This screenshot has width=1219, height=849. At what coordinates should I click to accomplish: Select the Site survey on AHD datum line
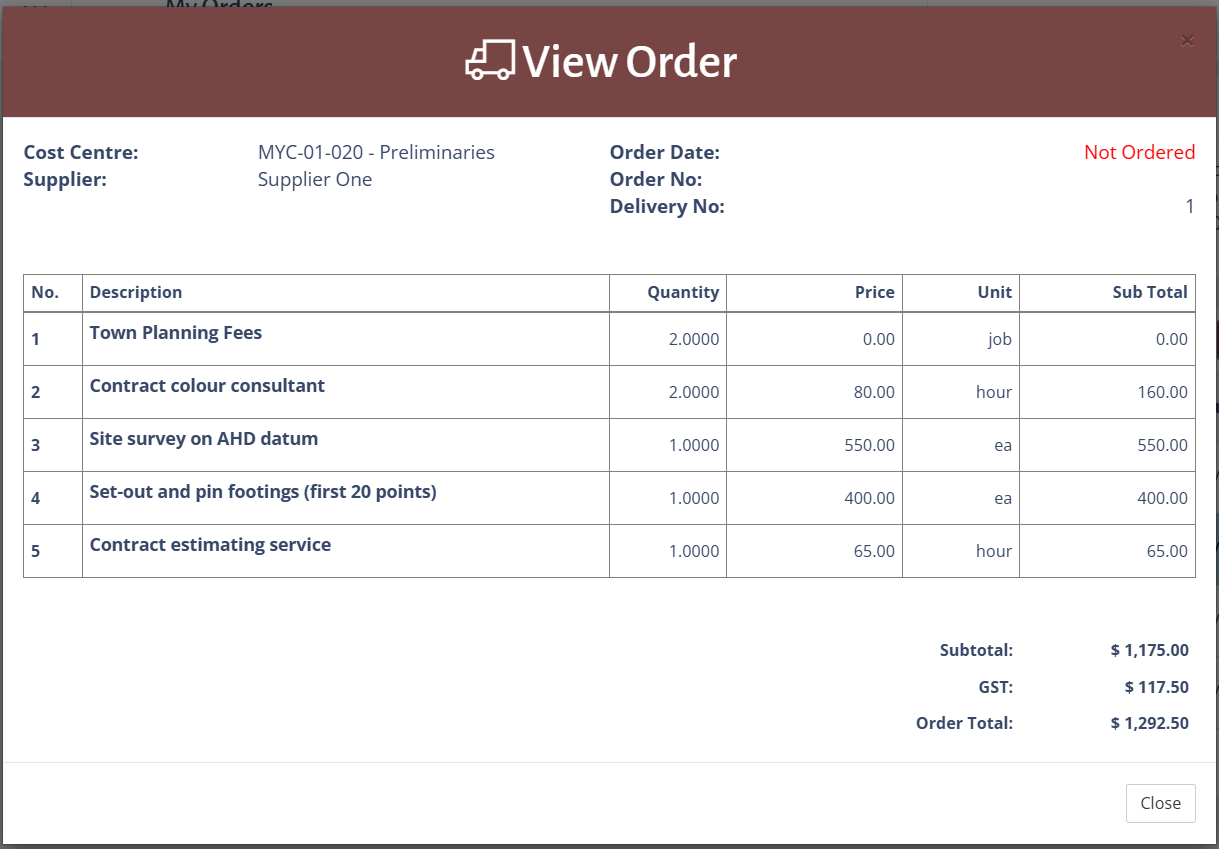point(204,439)
